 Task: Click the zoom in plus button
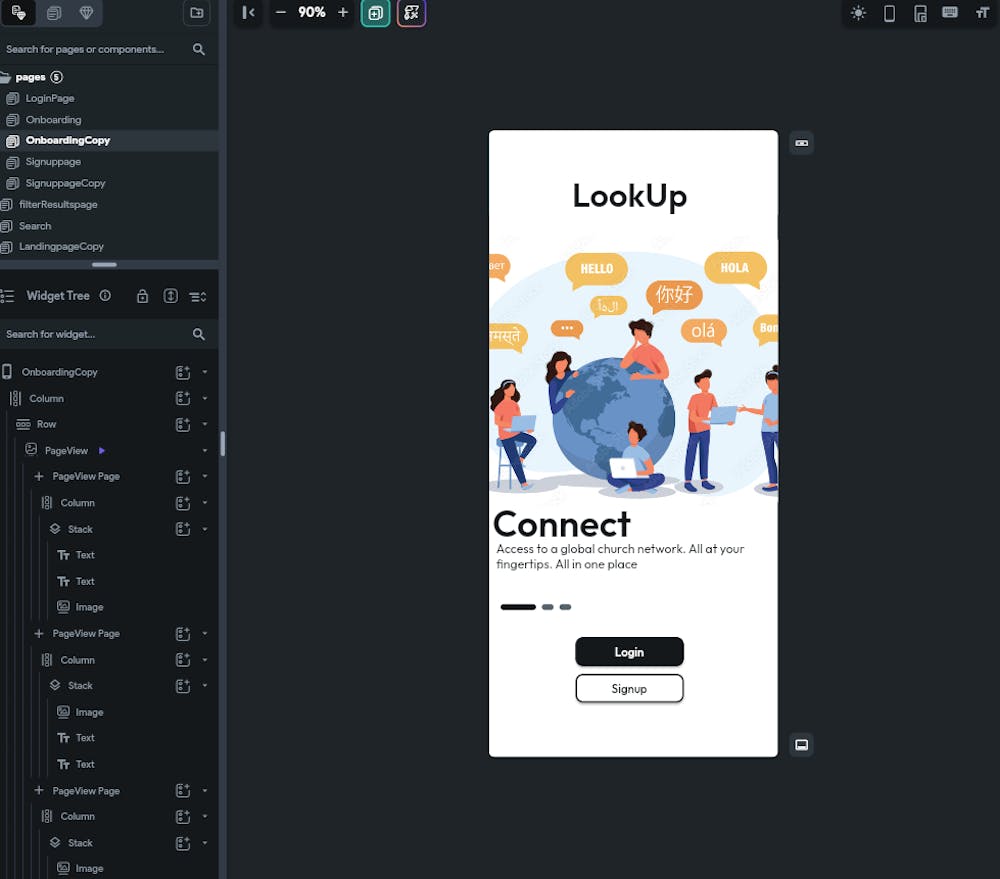pyautogui.click(x=343, y=13)
